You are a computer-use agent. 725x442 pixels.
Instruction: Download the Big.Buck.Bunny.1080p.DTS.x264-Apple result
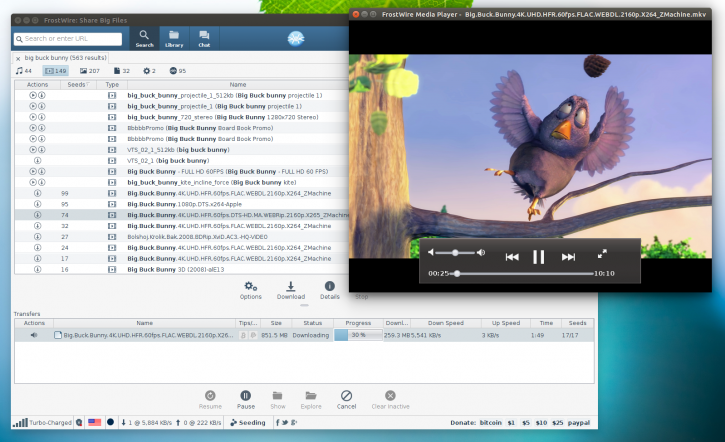[x=37, y=204]
